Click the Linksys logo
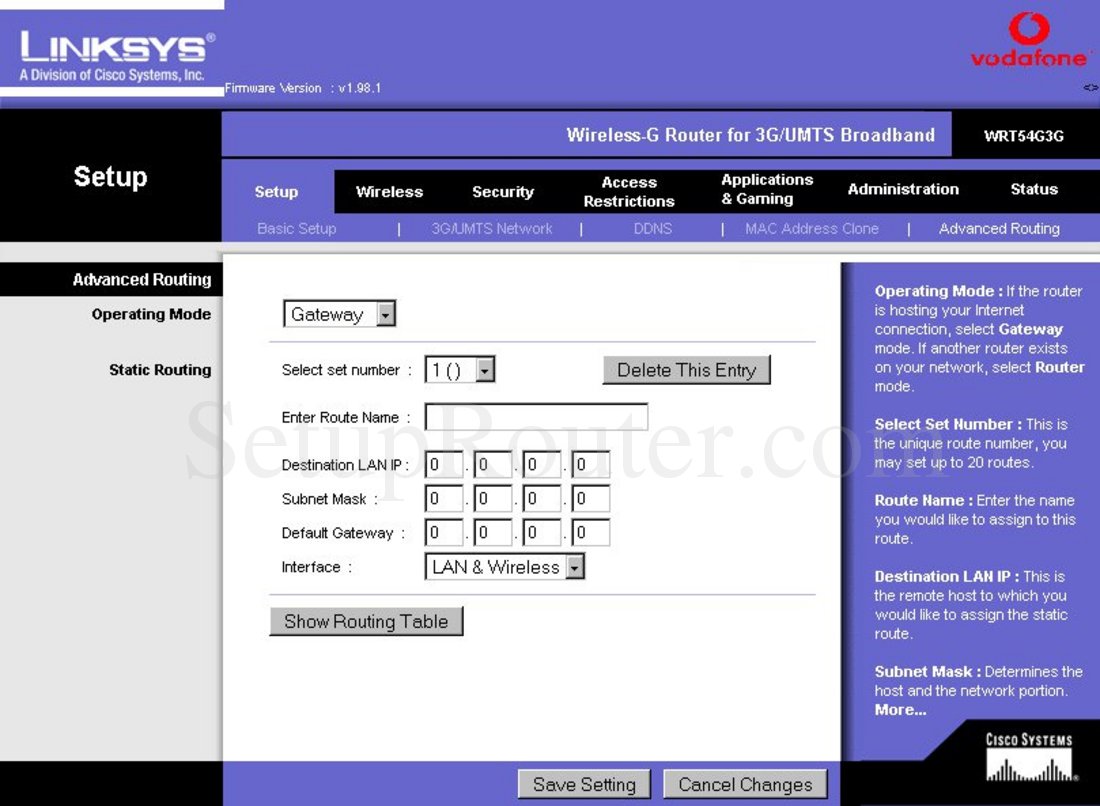The width and height of the screenshot is (1100, 806). pyautogui.click(x=111, y=57)
